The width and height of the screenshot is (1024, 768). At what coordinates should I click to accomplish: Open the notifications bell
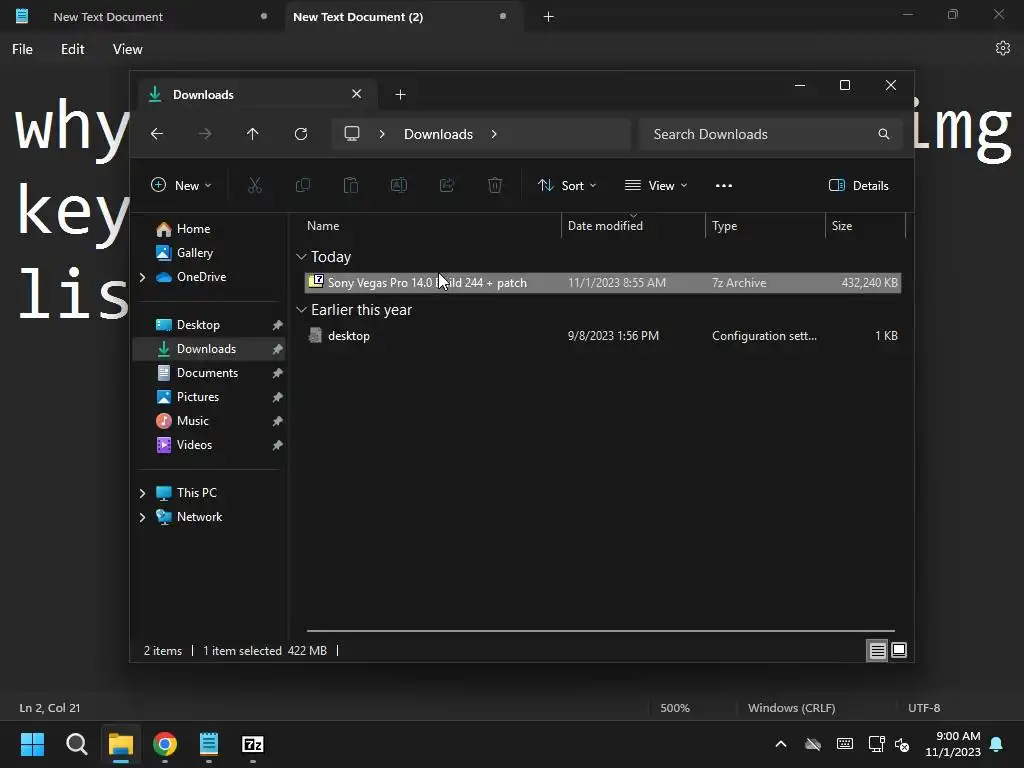coord(997,744)
